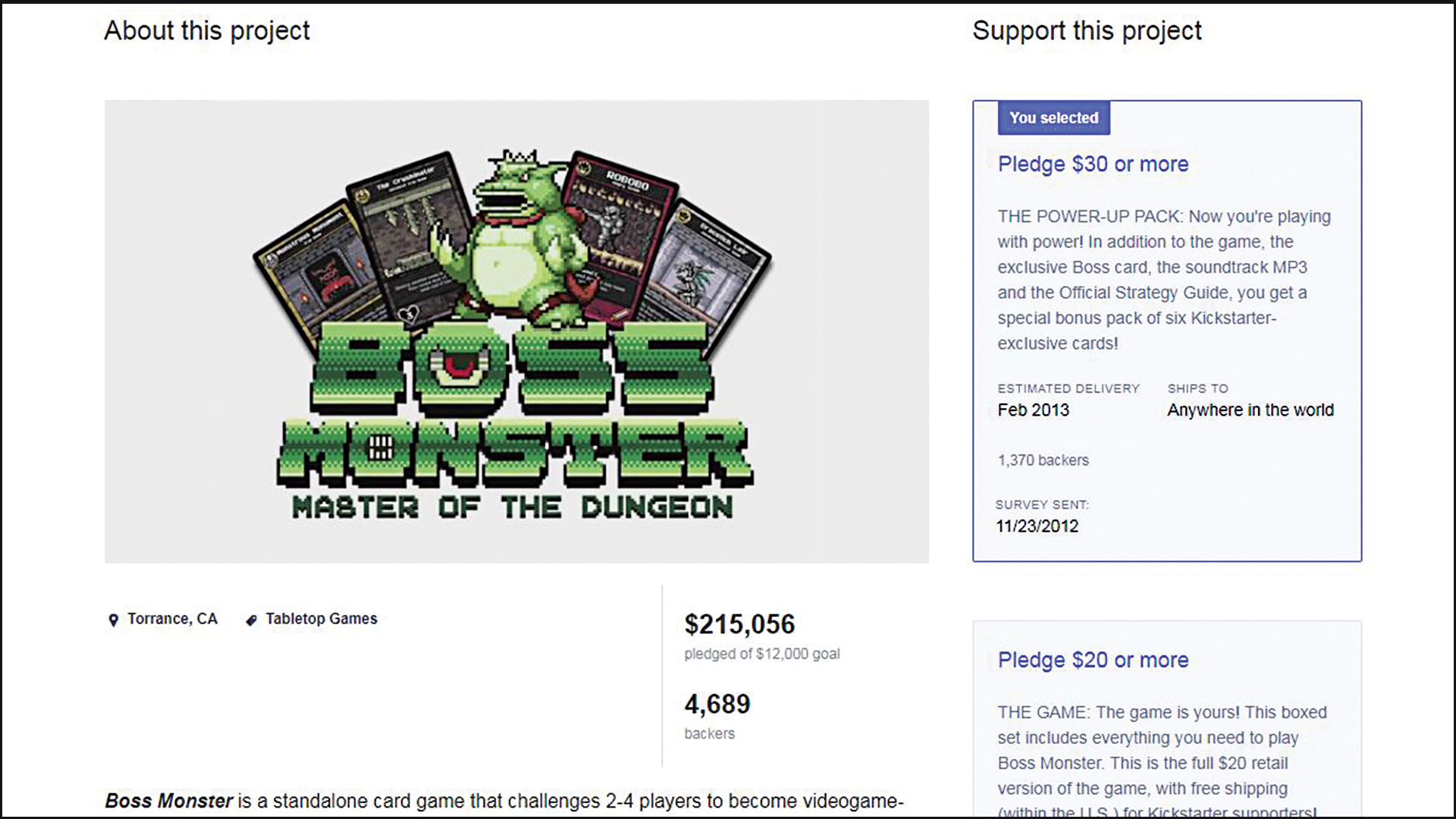1456x819 pixels.
Task: Click the "You selected" badge
Action: (1053, 118)
